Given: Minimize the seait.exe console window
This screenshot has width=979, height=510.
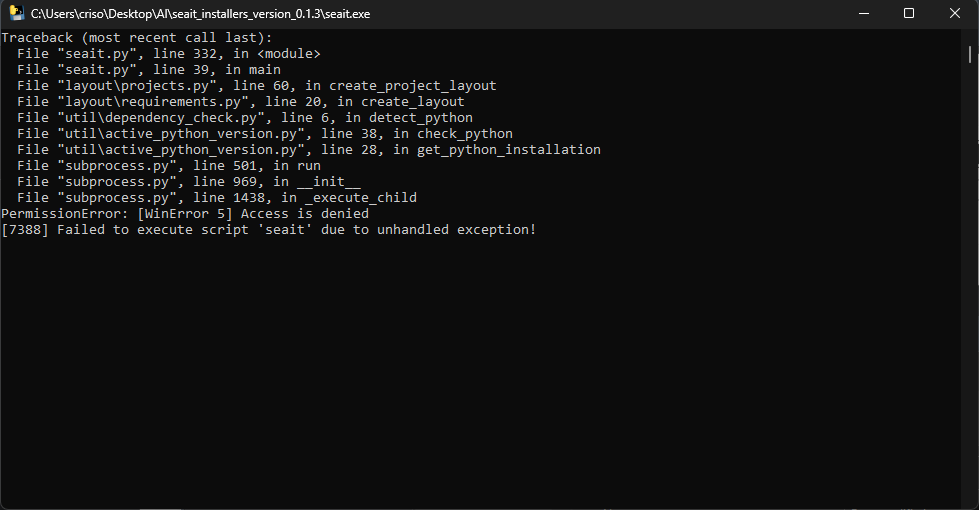Looking at the screenshot, I should point(864,13).
